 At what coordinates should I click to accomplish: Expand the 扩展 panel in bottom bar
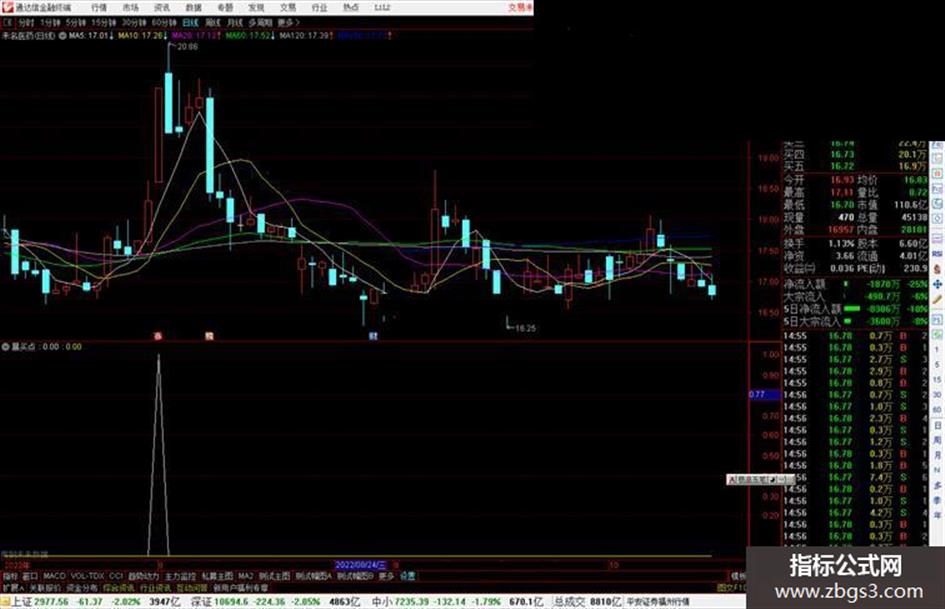pyautogui.click(x=13, y=588)
